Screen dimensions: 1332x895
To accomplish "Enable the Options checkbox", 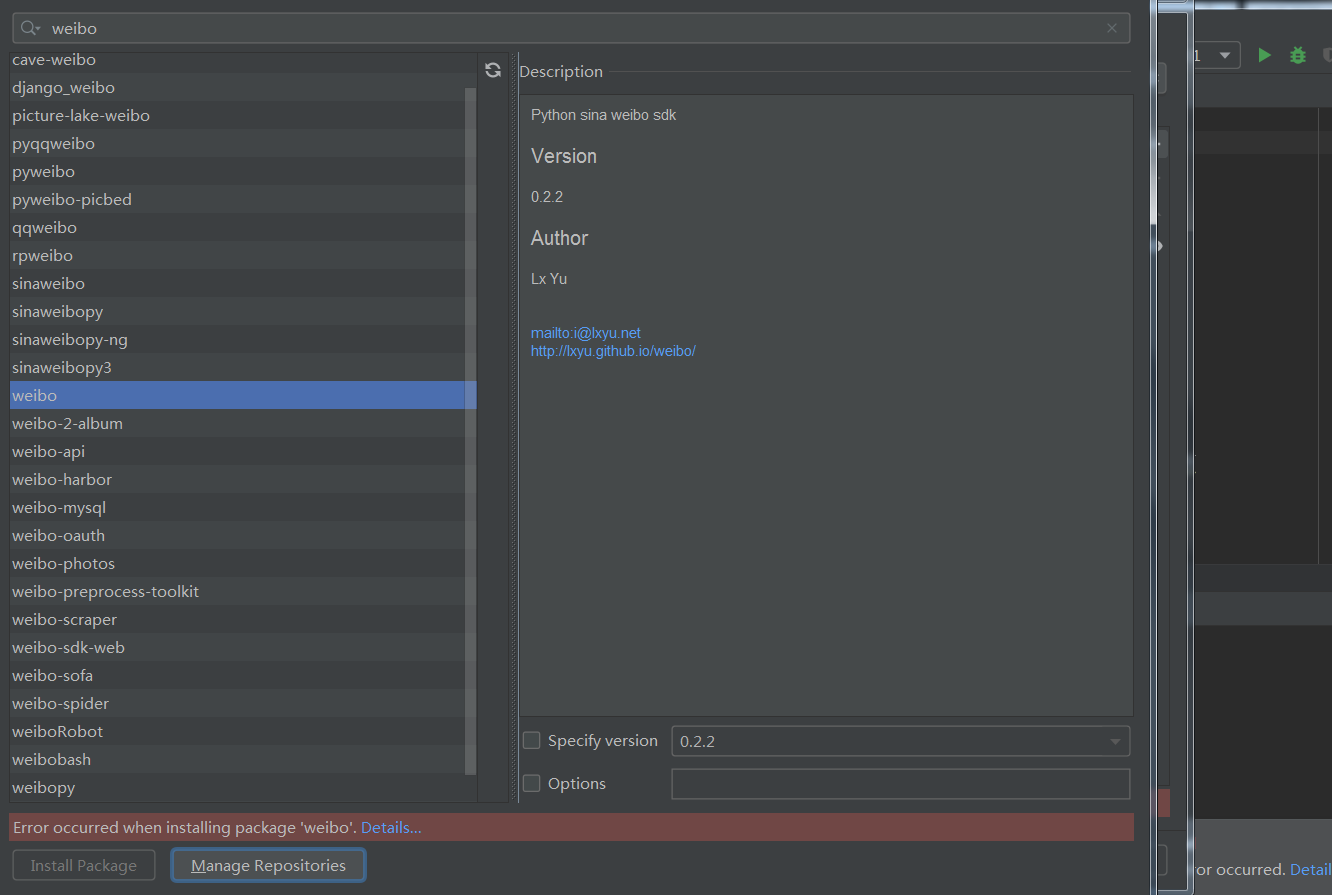I will tap(532, 783).
